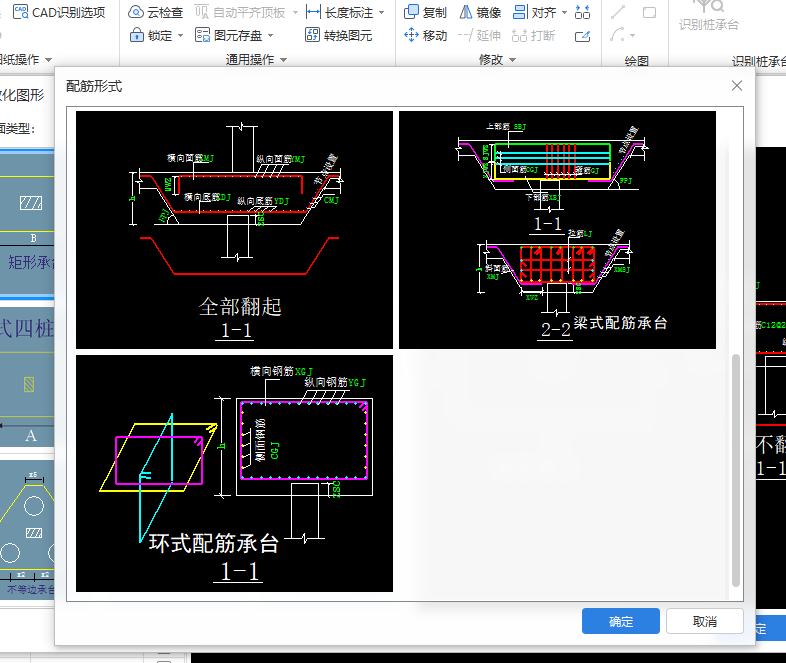Click 转换图元 tool

pos(338,35)
